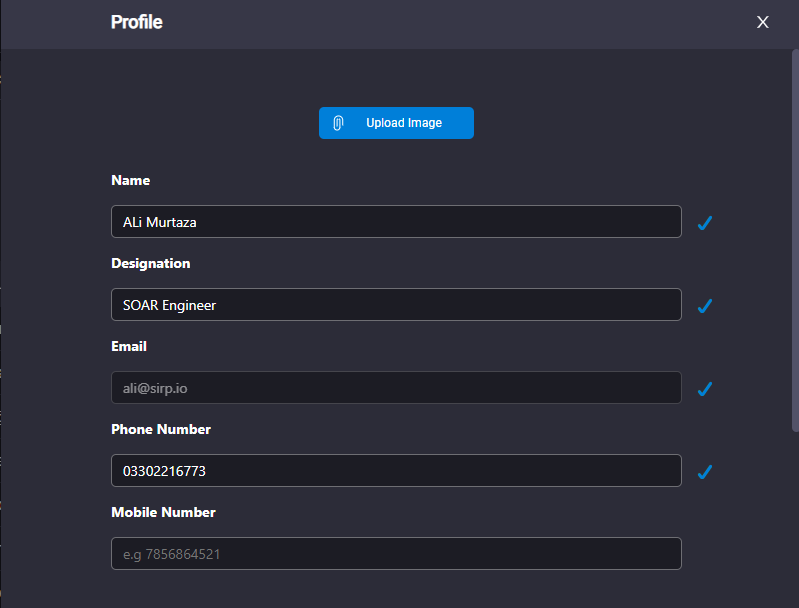Click the scrollbar track below the thumb
Viewport: 799px width, 608px height.
795,520
